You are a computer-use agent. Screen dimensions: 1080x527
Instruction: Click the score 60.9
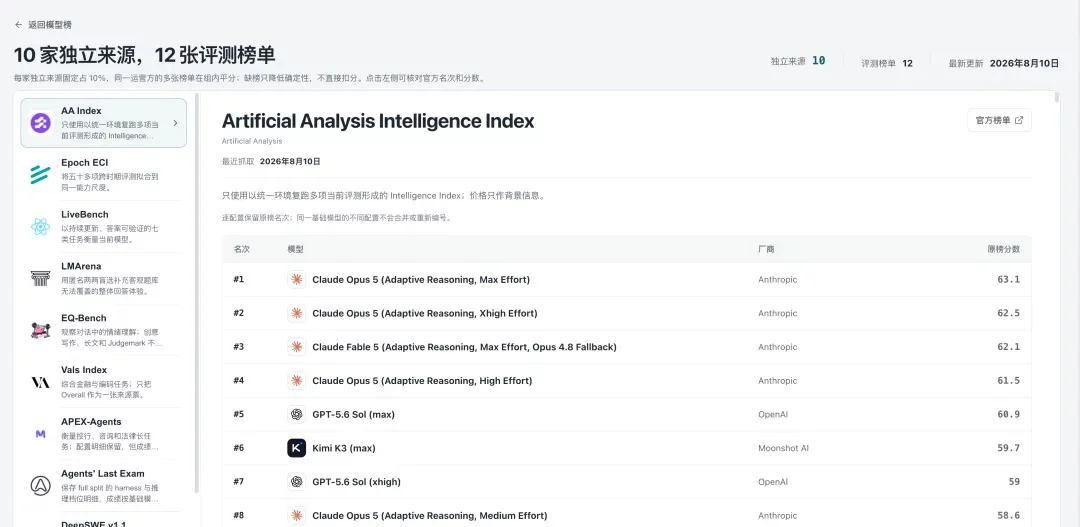pos(1008,415)
